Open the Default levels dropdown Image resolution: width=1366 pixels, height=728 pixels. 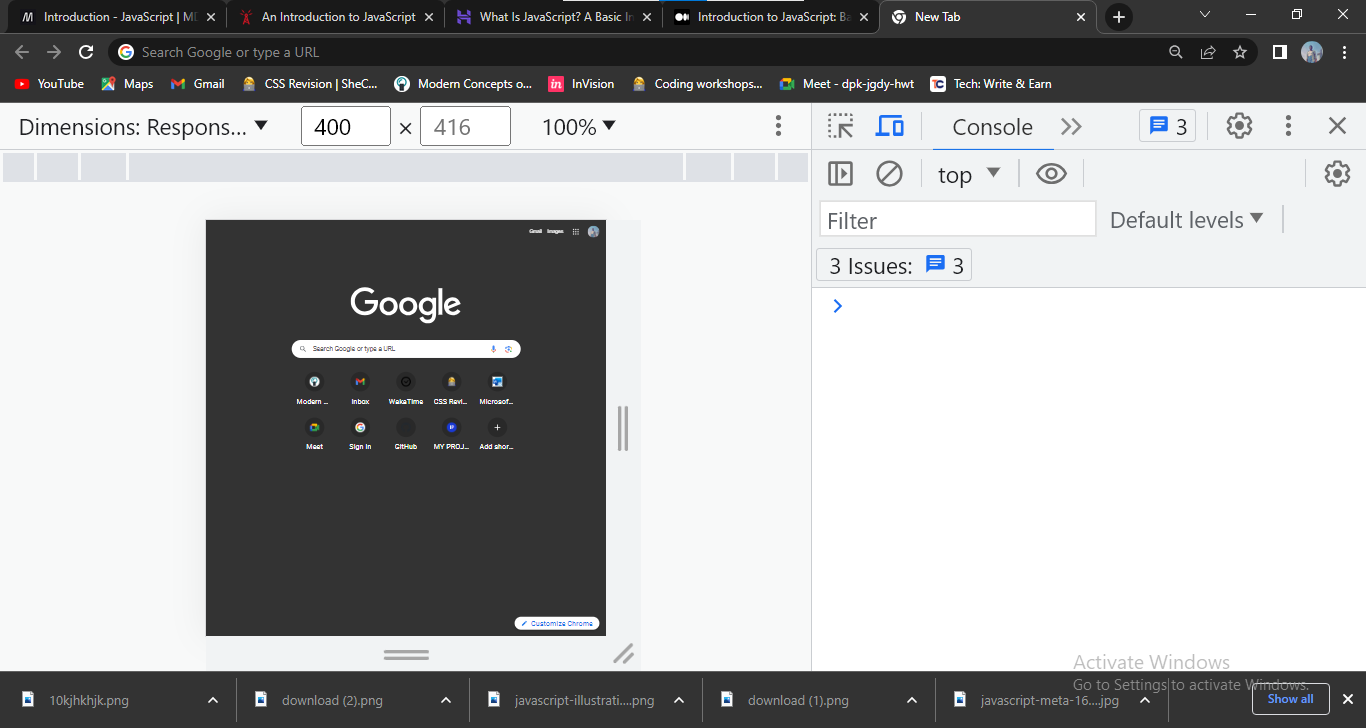point(1187,220)
